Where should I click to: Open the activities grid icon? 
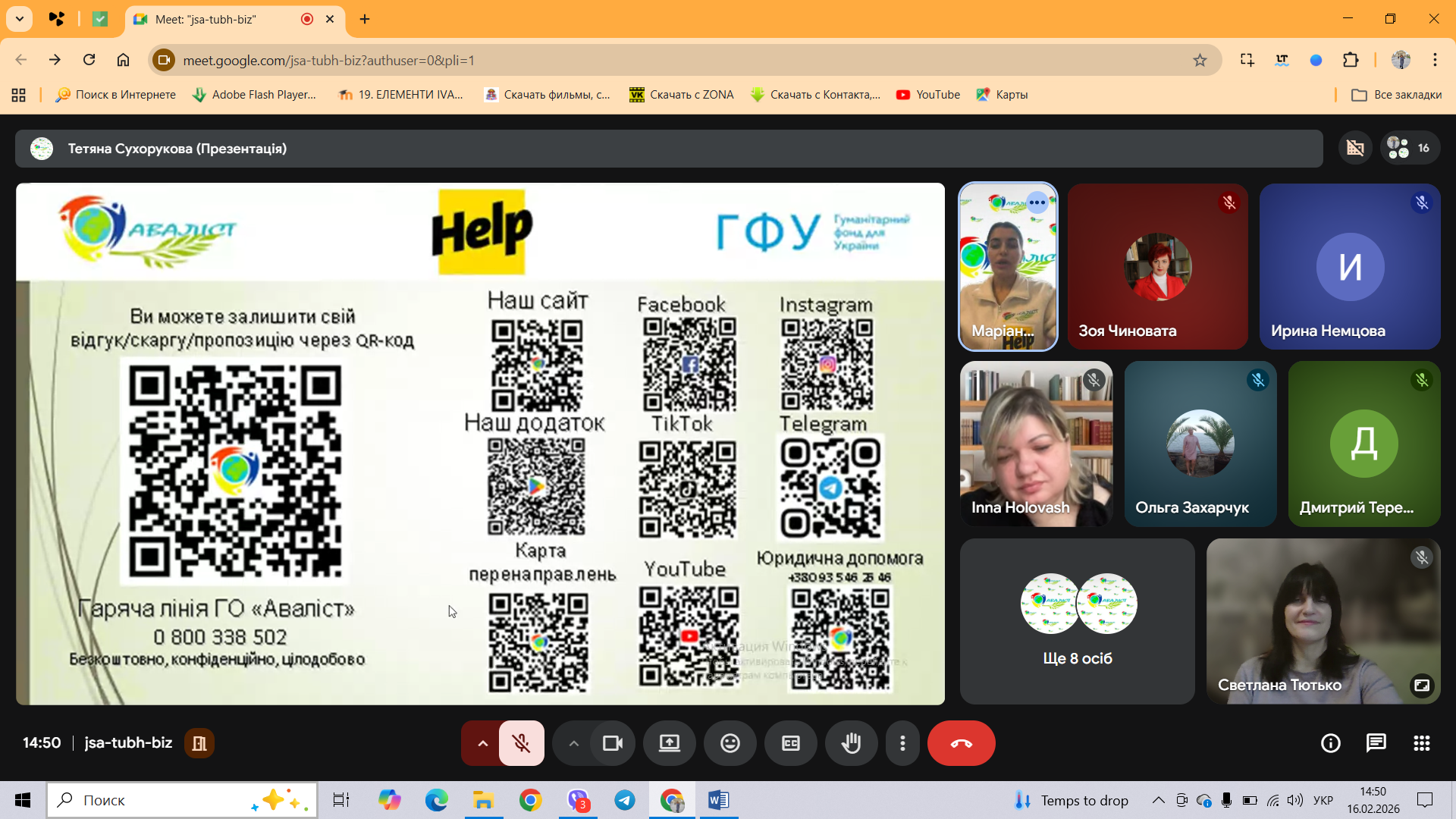pos(1421,743)
